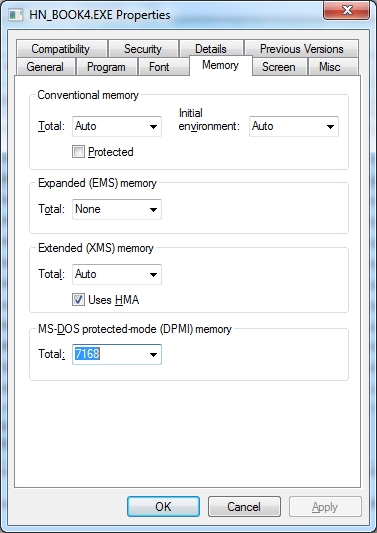Click the Expanded (EMS) memory label

click(97, 183)
